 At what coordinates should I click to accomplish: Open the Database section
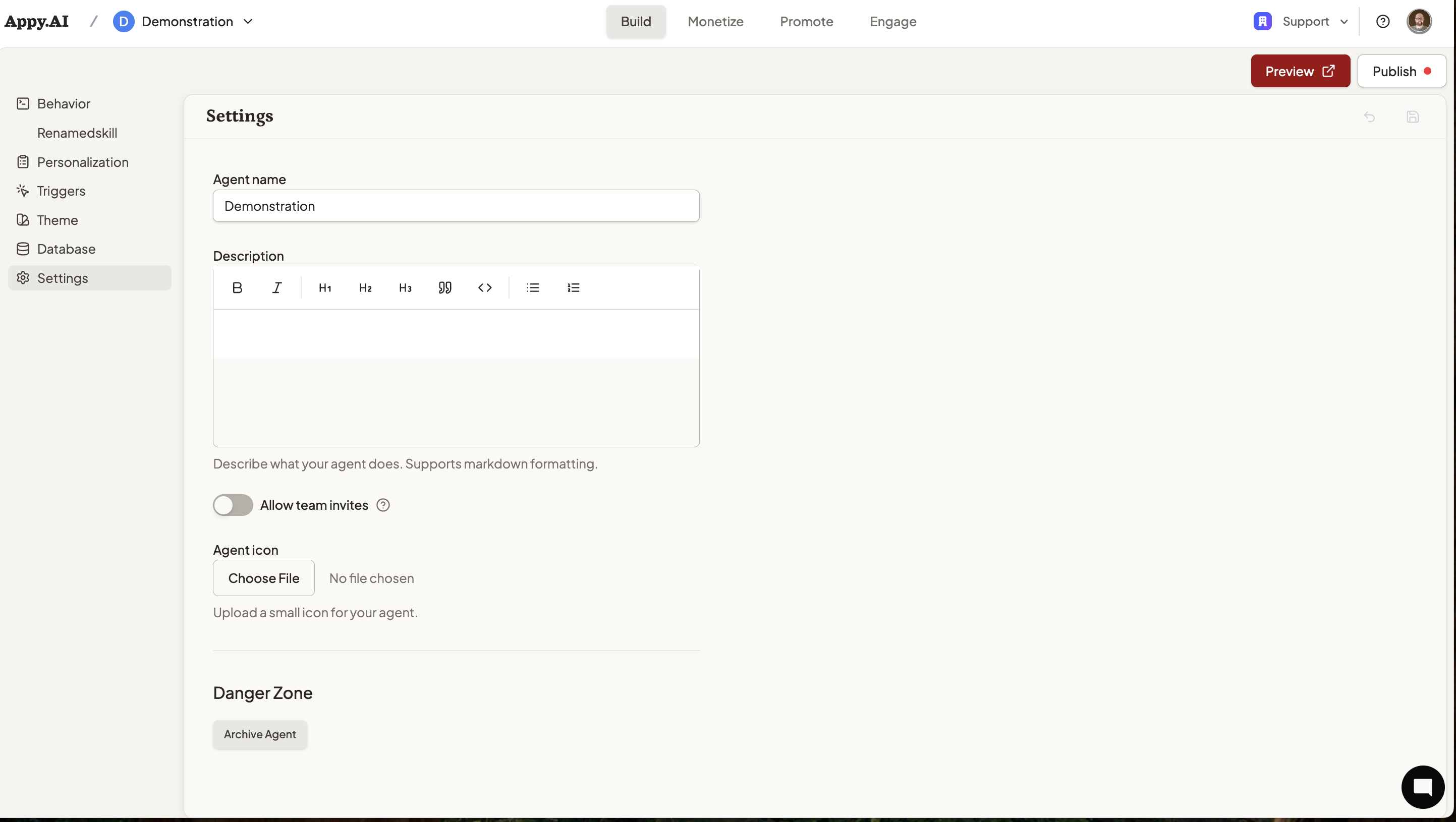point(66,249)
